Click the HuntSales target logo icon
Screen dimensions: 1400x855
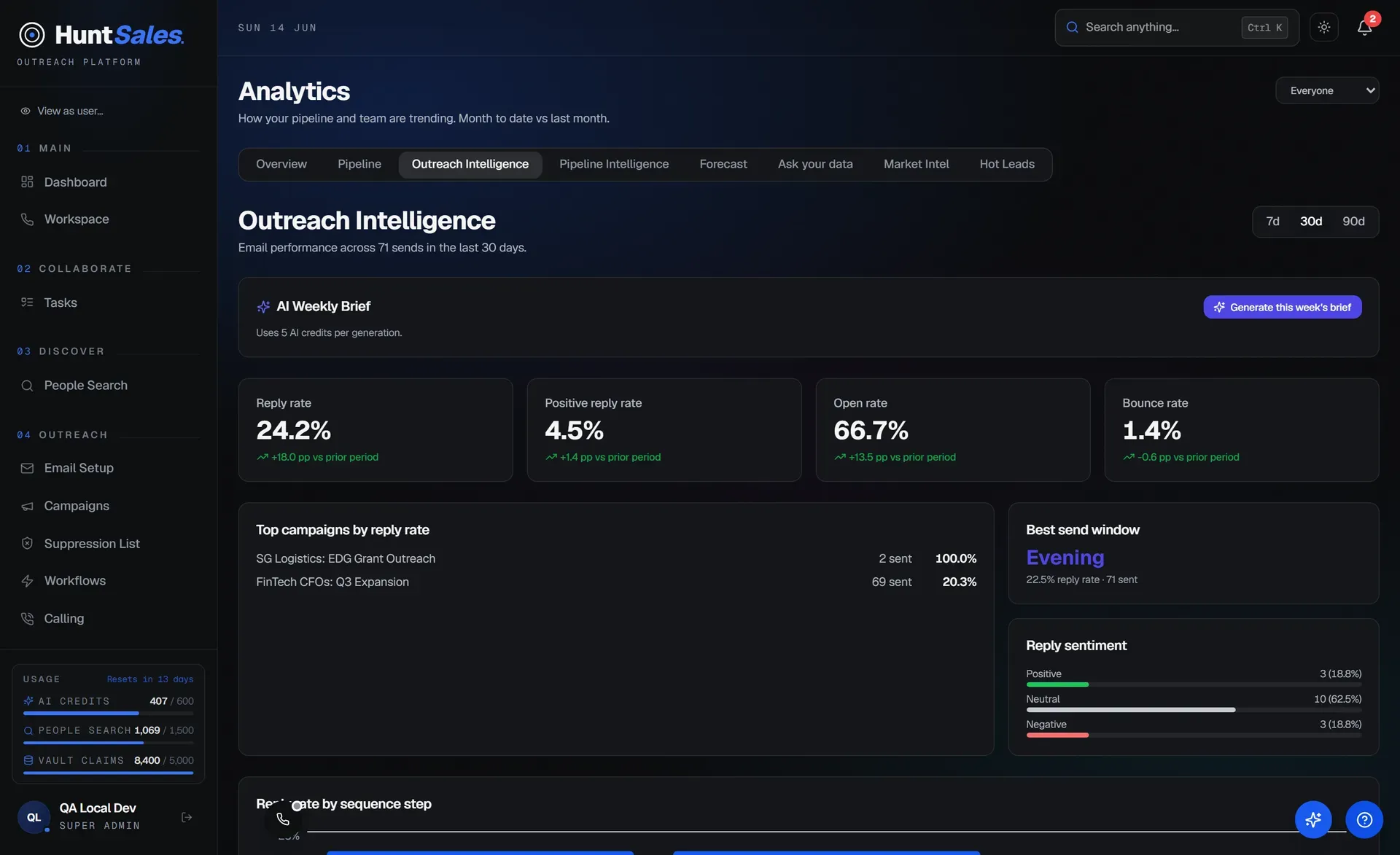point(32,34)
